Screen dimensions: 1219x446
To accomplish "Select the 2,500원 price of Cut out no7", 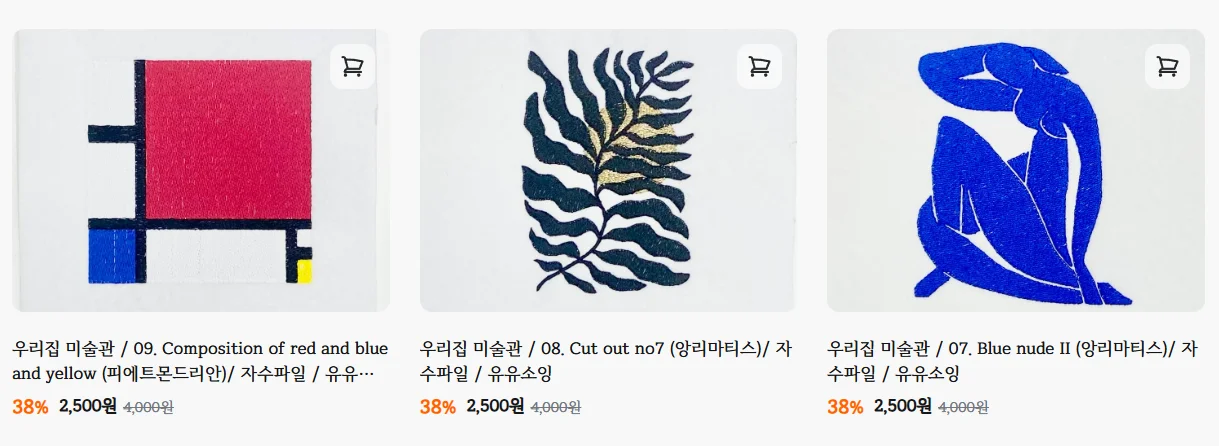I will [x=495, y=406].
